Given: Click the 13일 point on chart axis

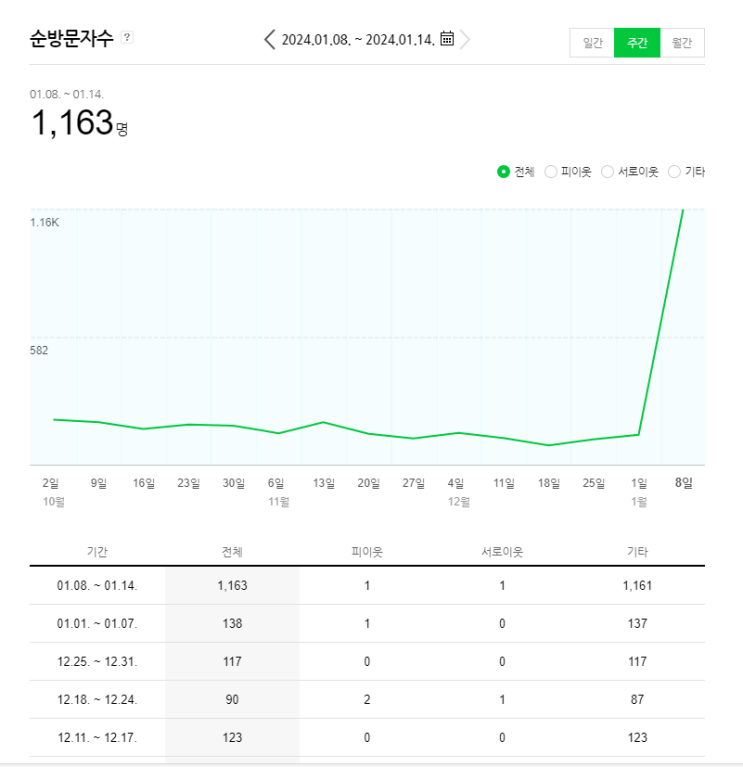Looking at the screenshot, I should 324,483.
